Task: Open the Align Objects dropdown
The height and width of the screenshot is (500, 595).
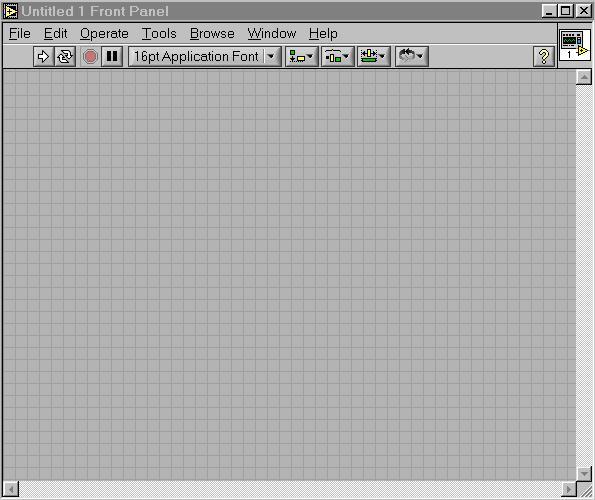Action: 302,57
